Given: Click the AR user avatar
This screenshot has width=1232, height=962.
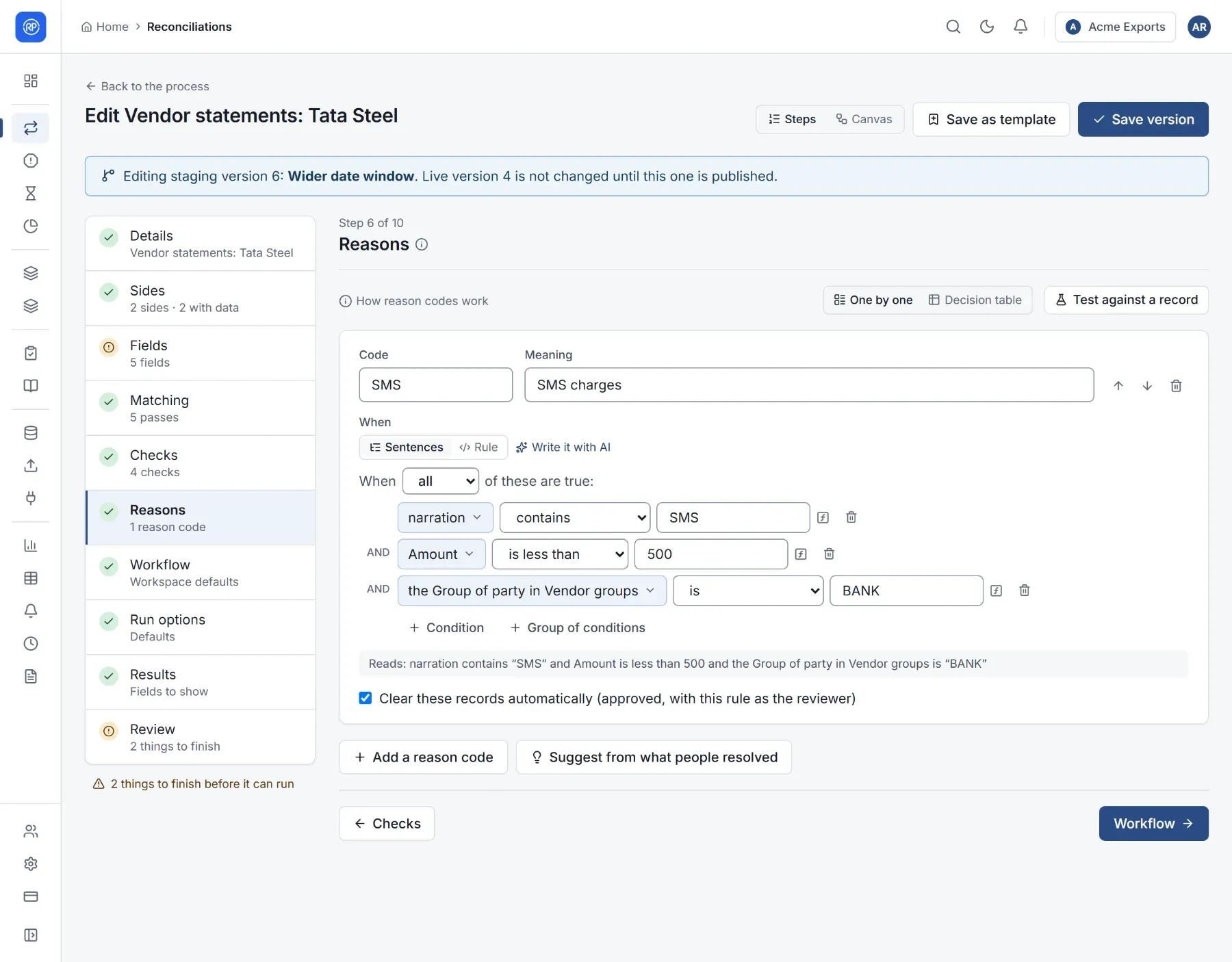Looking at the screenshot, I should (1198, 27).
